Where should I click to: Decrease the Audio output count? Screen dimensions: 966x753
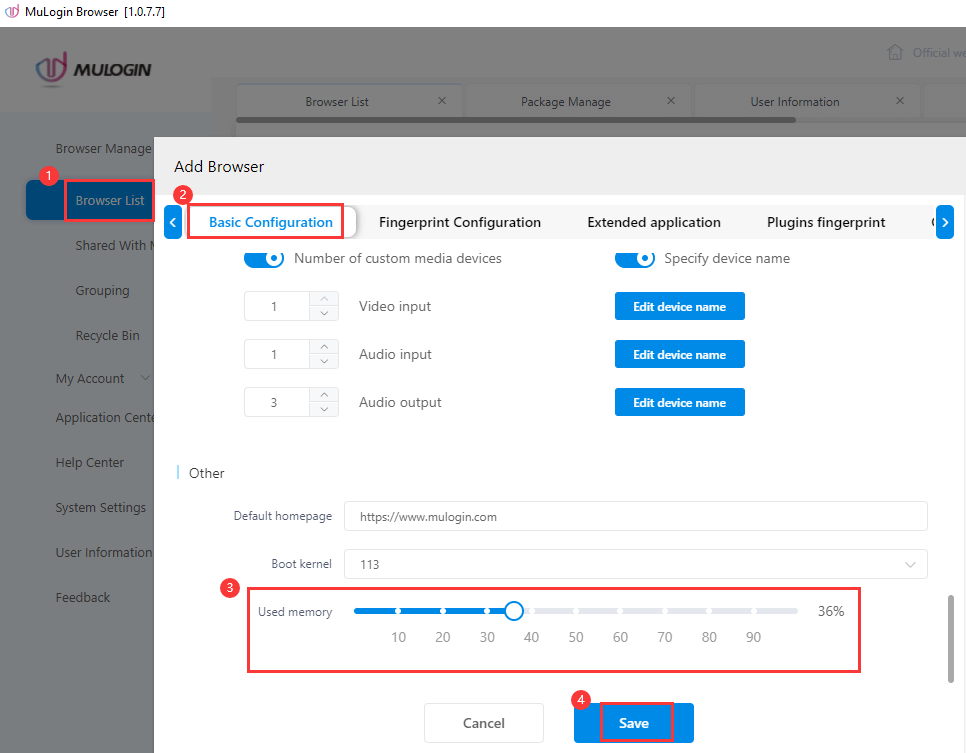tap(324, 409)
